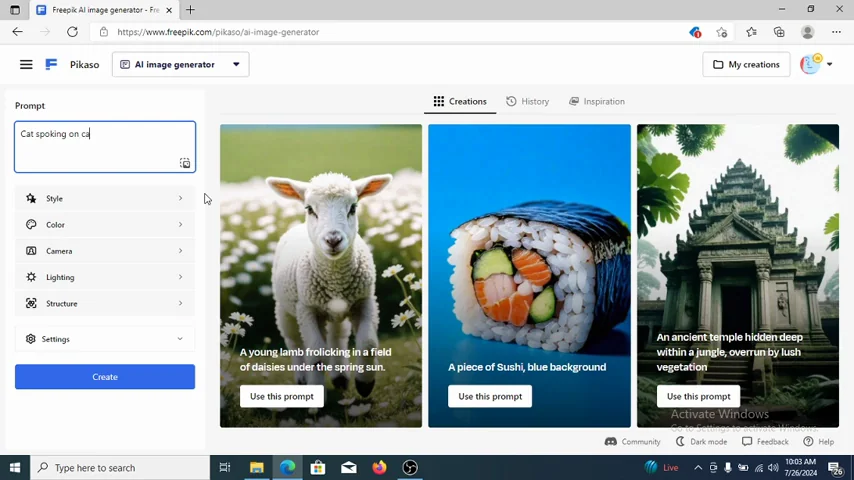The height and width of the screenshot is (480, 854).
Task: Click the browser back arrow
Action: (x=17, y=32)
